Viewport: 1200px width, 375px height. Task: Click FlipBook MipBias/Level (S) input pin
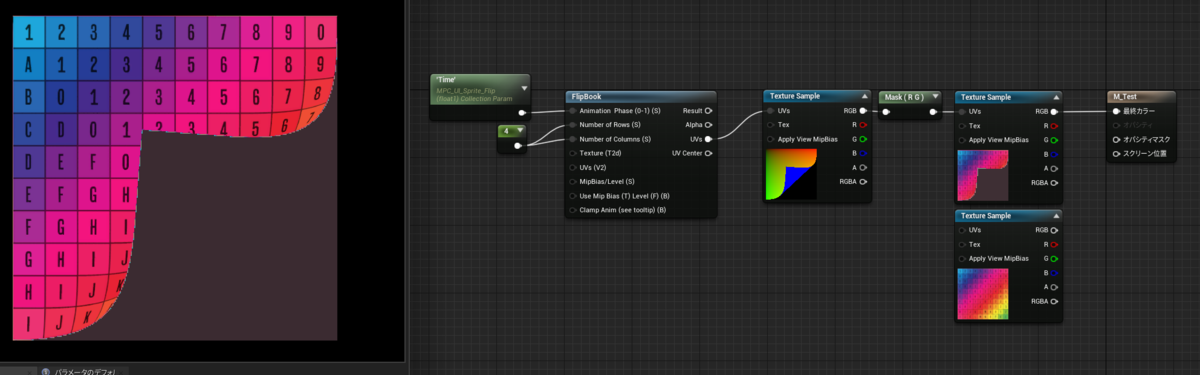572,181
